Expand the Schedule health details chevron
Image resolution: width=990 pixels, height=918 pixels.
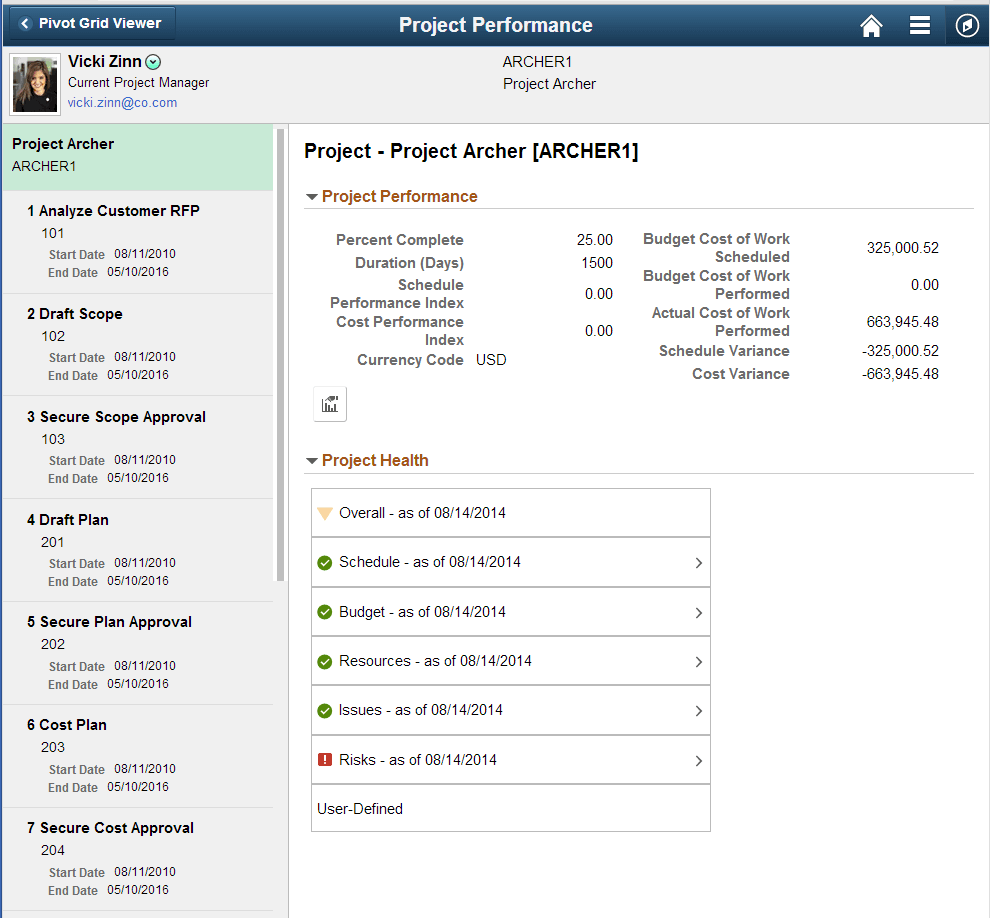click(700, 561)
